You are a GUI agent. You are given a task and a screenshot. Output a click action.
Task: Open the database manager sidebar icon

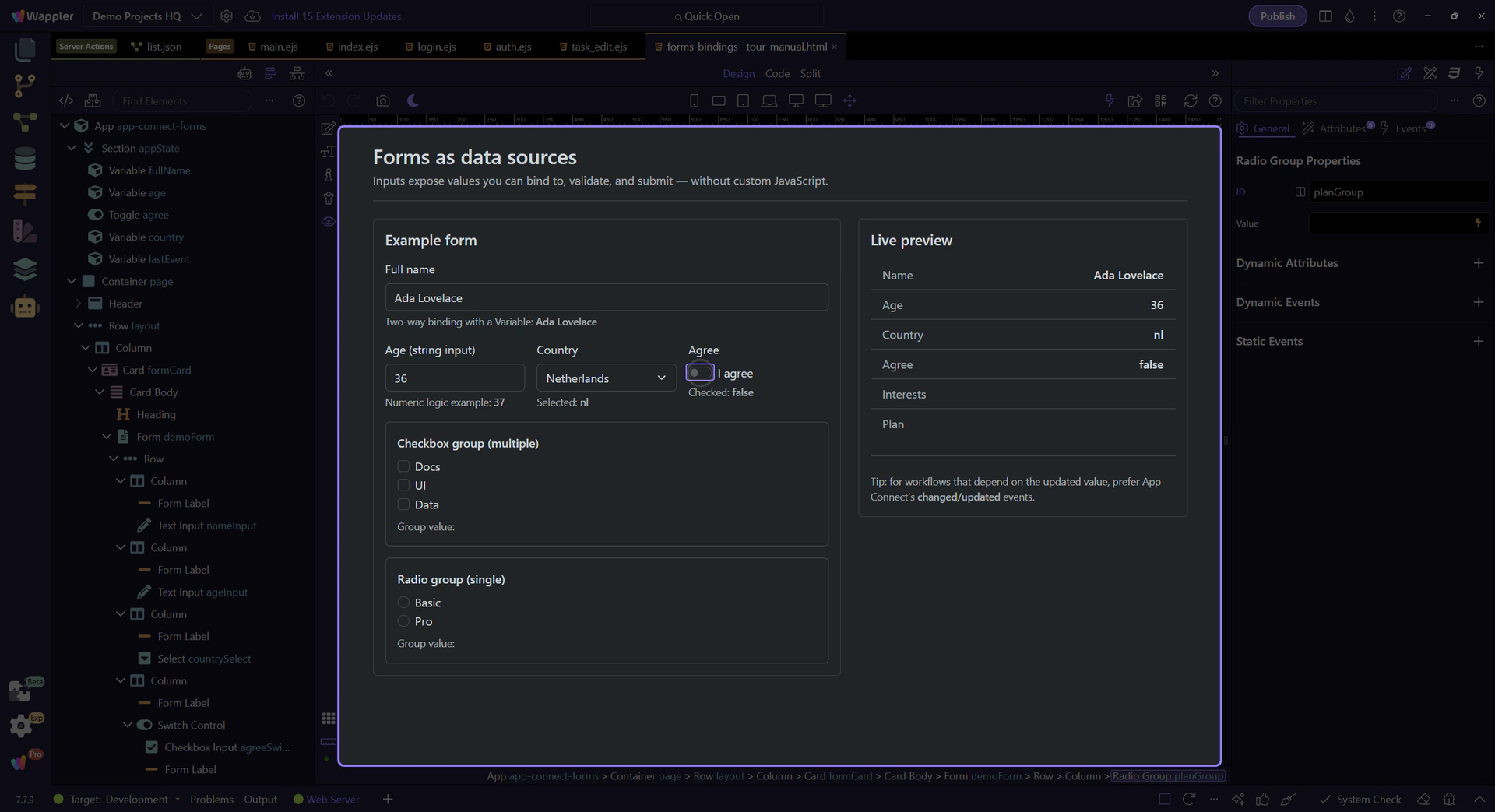25,159
